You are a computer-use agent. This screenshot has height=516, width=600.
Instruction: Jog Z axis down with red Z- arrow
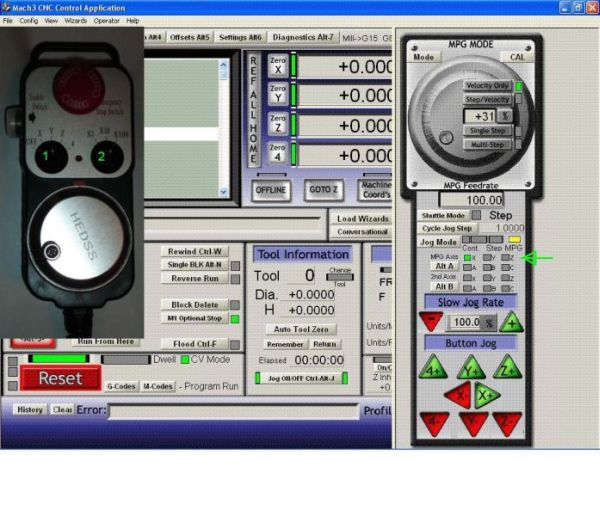(x=507, y=423)
